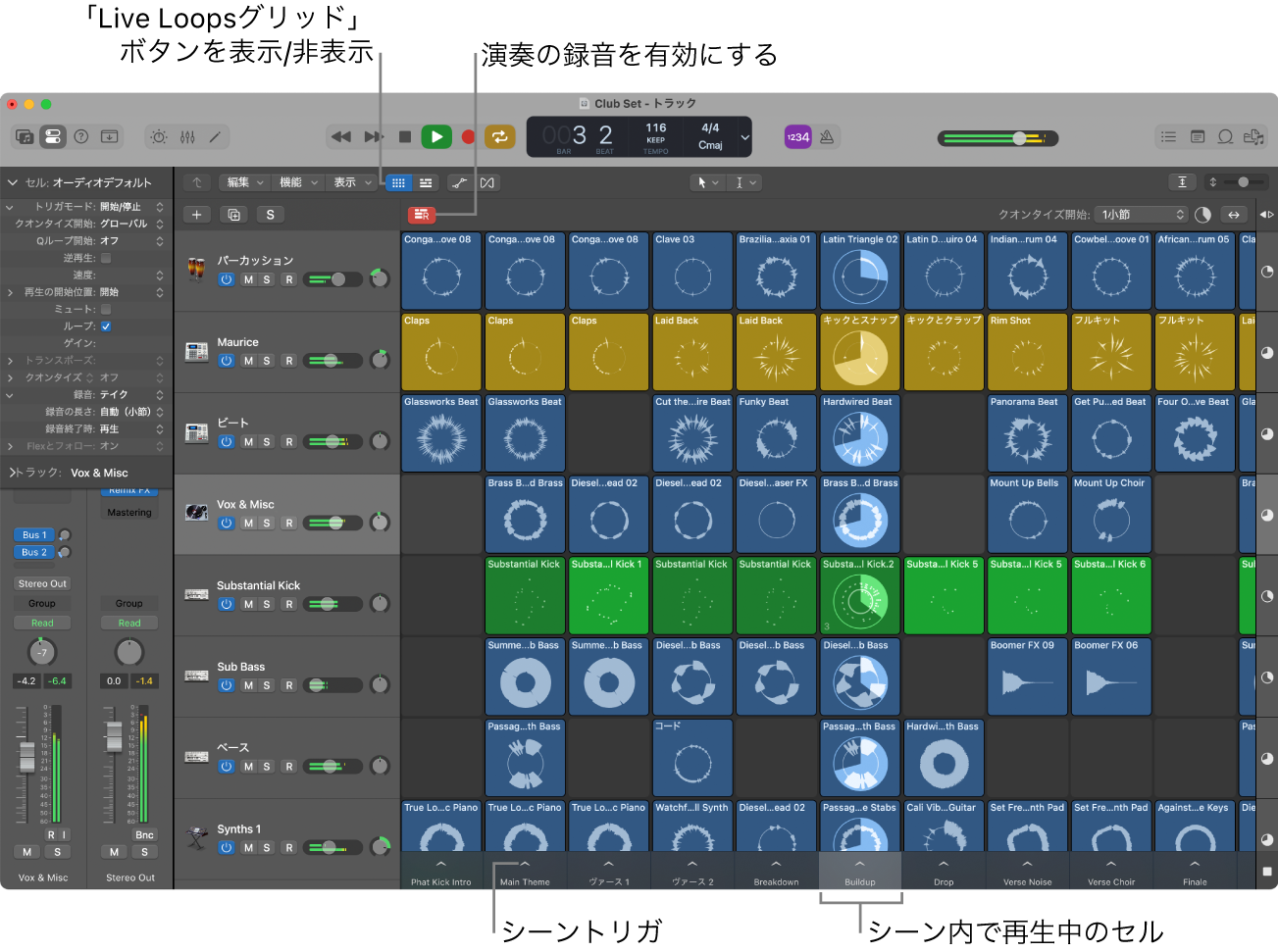Open the media Browsers button
1278x952 pixels.
click(1253, 137)
